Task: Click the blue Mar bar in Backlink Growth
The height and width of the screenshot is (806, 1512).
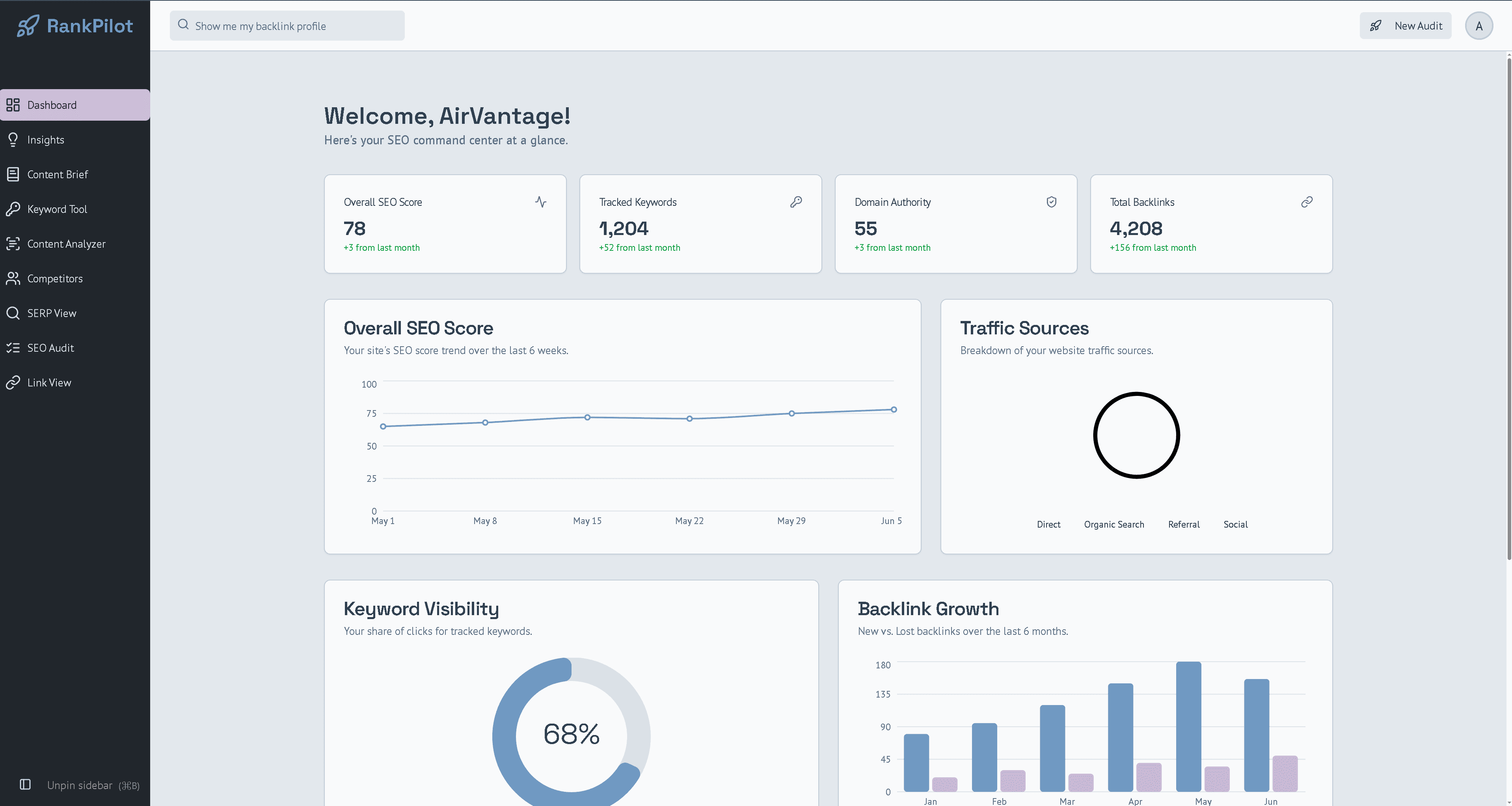Action: tap(1052, 748)
